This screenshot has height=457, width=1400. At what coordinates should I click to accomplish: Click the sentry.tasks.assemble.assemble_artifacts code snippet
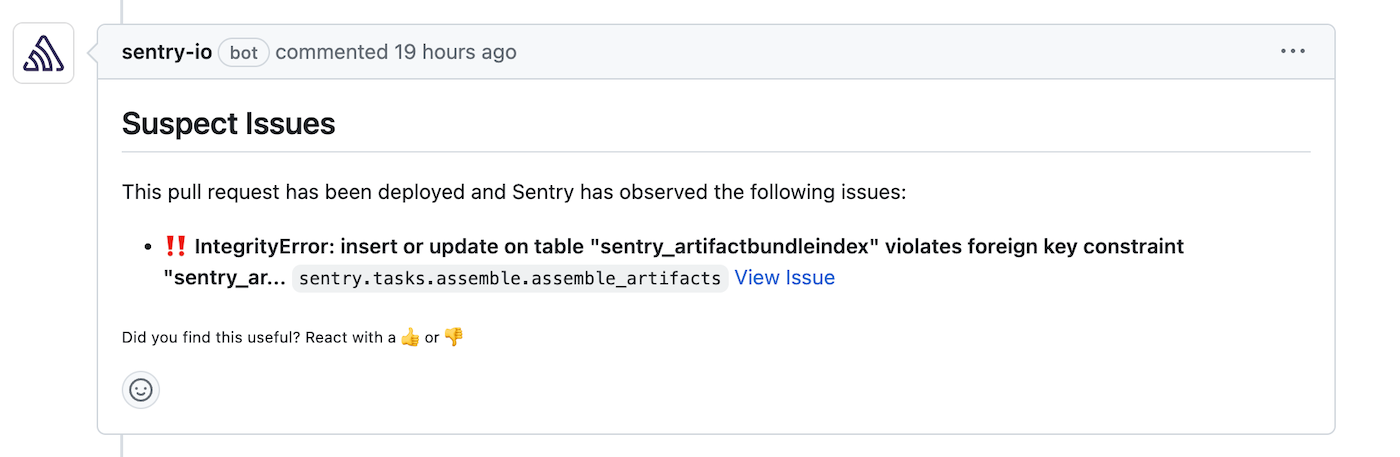(510, 278)
